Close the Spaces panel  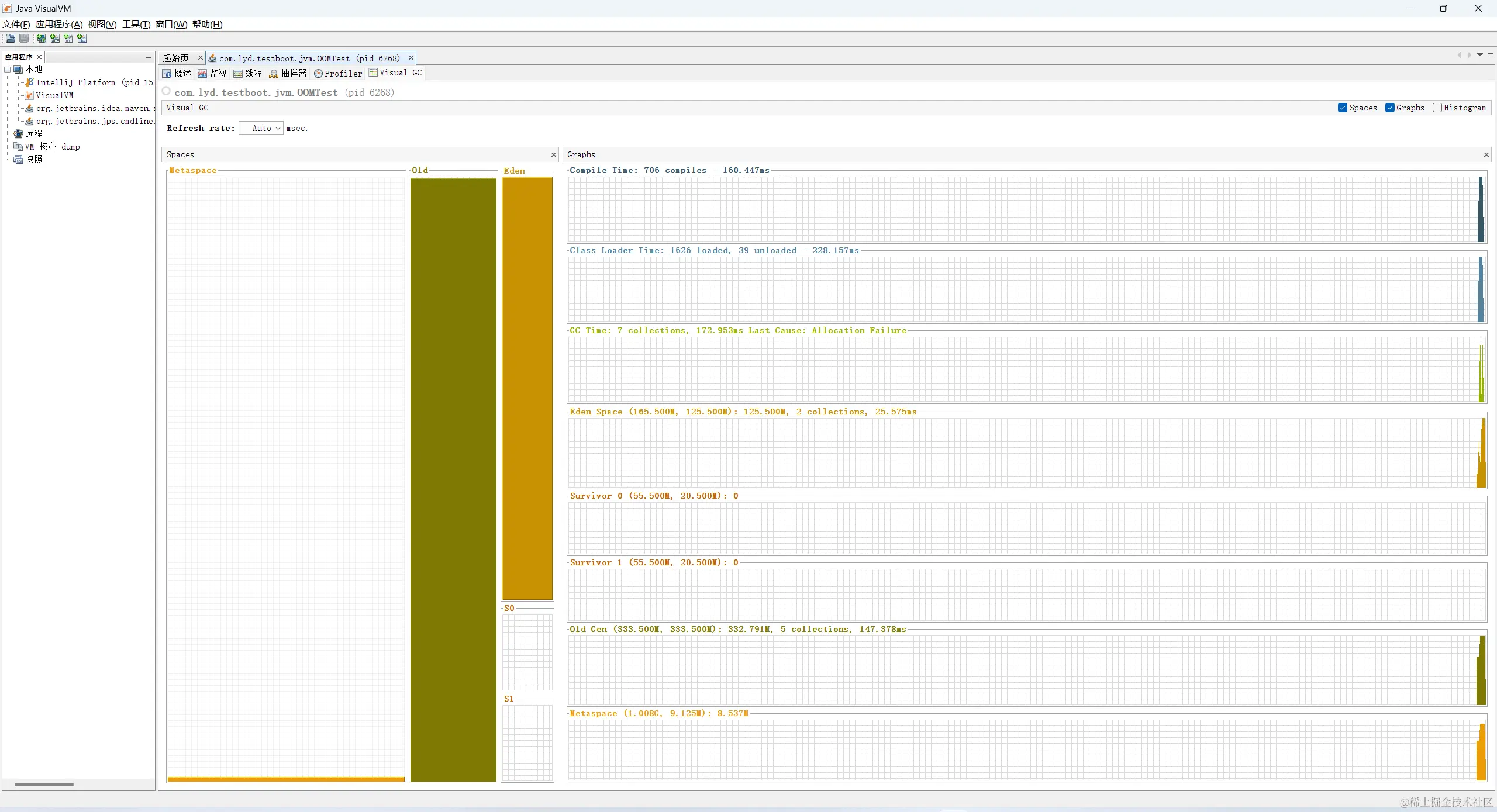pos(553,155)
